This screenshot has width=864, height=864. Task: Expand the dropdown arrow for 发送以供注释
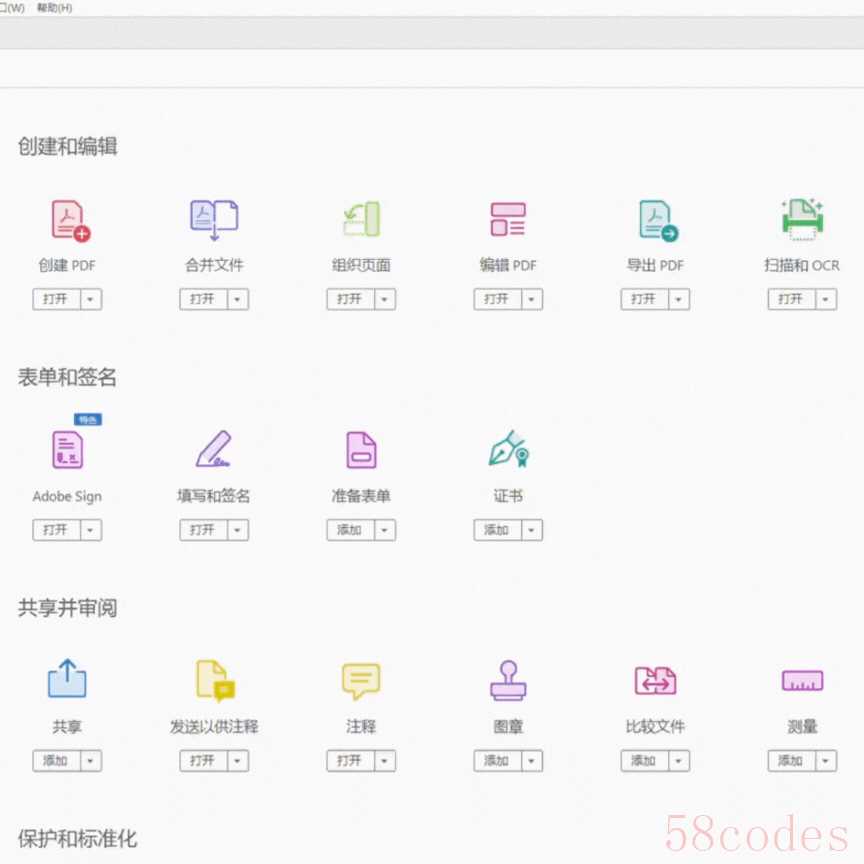pyautogui.click(x=238, y=761)
